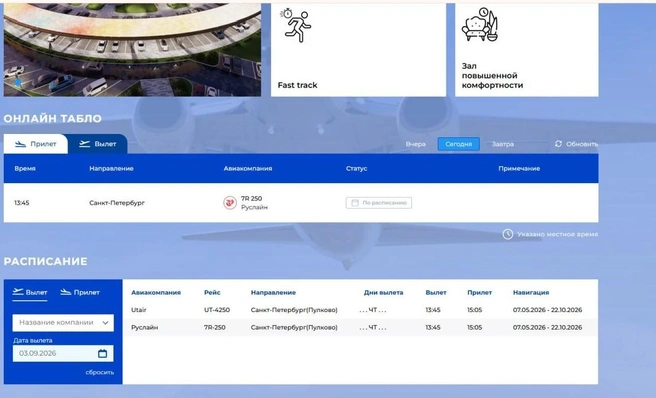
Task: Click Руслайн airline name in the schedule table
Action: pyautogui.click(x=145, y=328)
